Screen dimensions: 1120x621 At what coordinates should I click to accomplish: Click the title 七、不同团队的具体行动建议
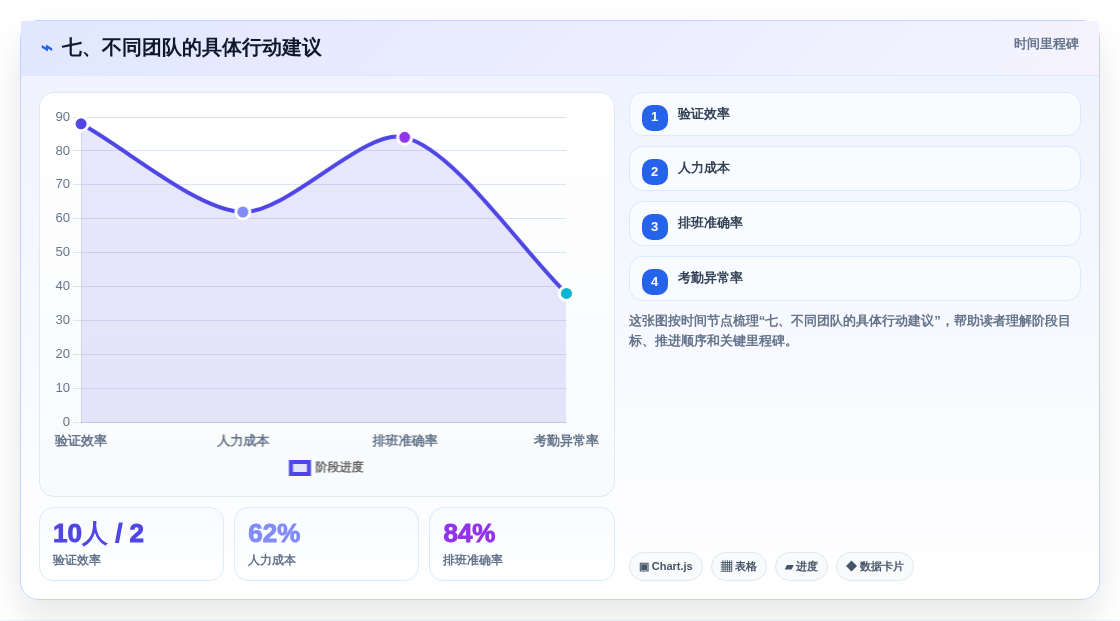pos(191,48)
